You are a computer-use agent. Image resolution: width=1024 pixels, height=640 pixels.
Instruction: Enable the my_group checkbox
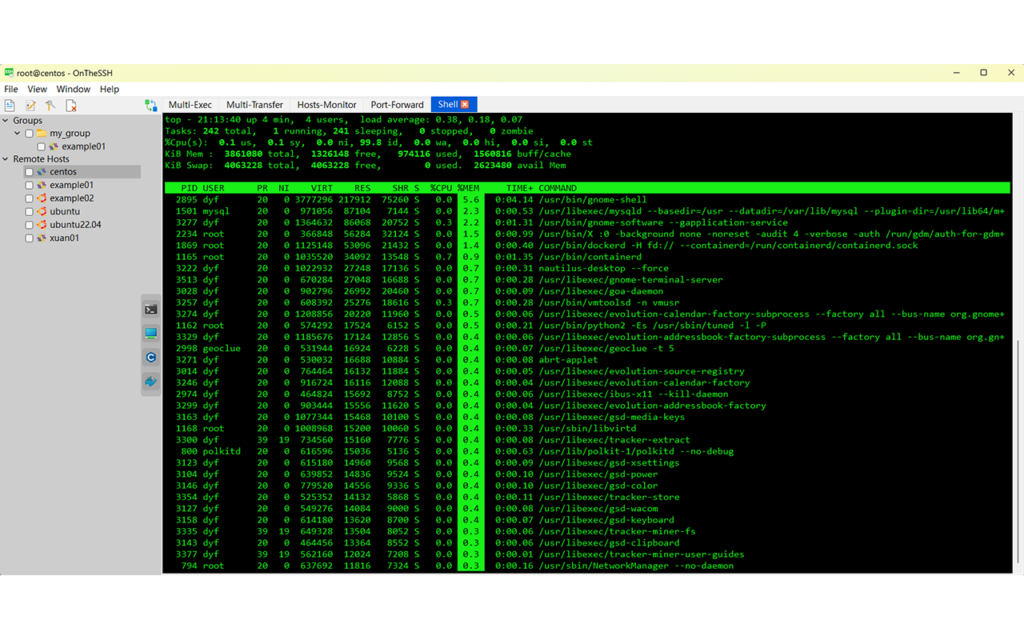[28, 132]
